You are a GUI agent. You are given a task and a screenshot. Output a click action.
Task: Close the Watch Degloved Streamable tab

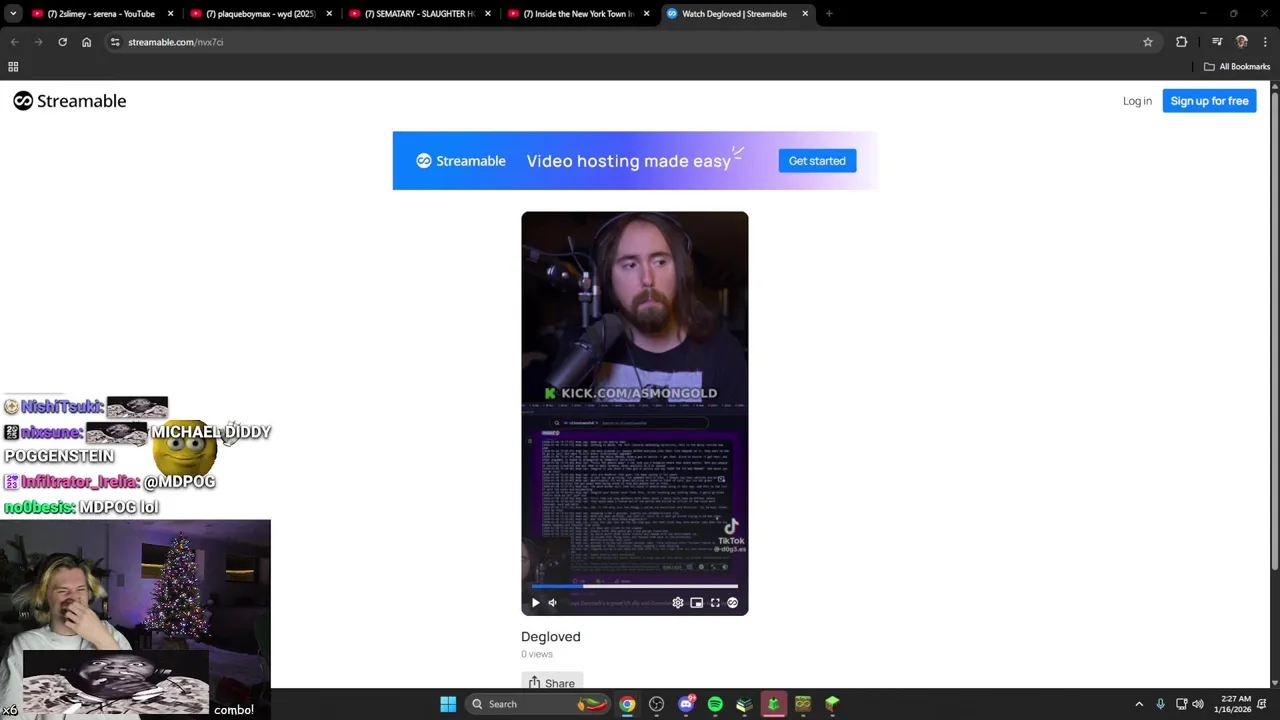[805, 14]
